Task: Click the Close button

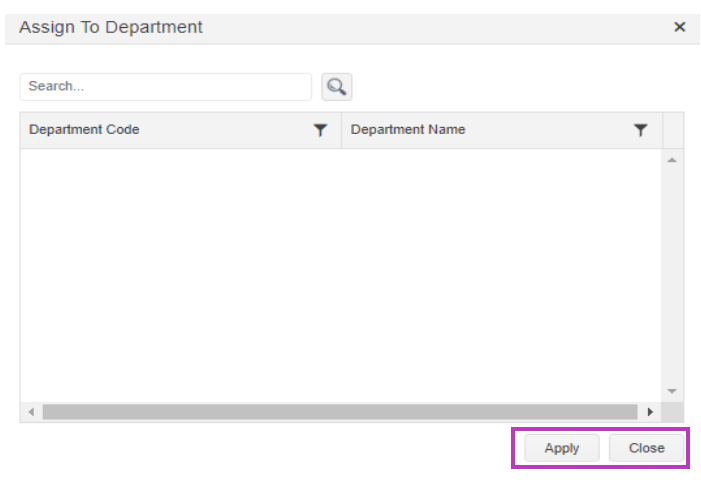Action: click(x=646, y=448)
